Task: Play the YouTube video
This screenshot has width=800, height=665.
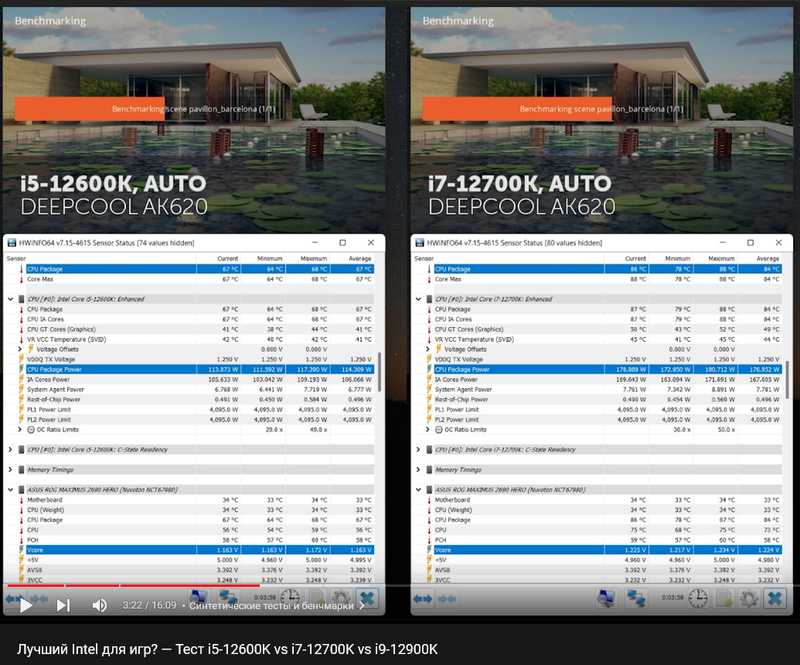Action: click(26, 605)
